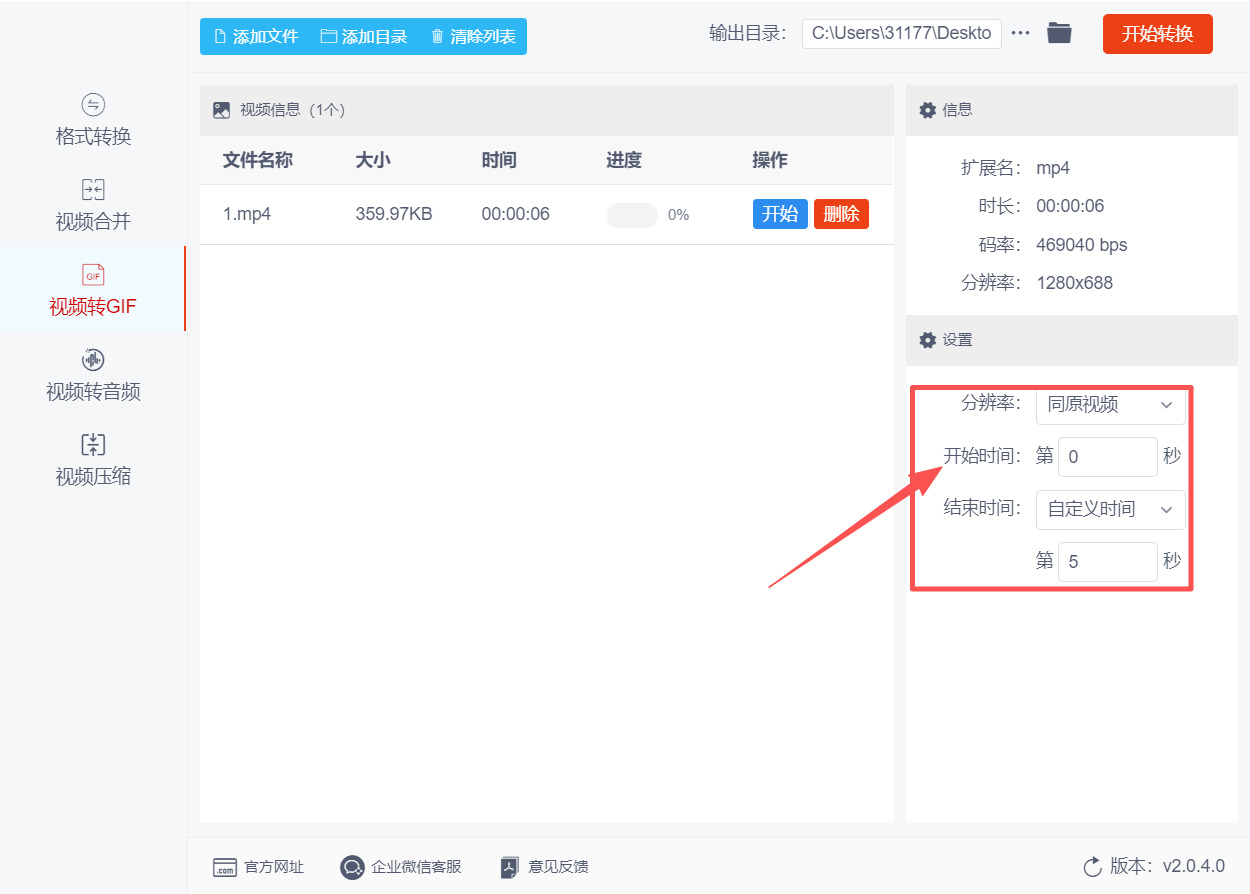Screen dimensions: 1250x894
Task: Click the 1.mp4 progress bar
Action: (x=632, y=215)
